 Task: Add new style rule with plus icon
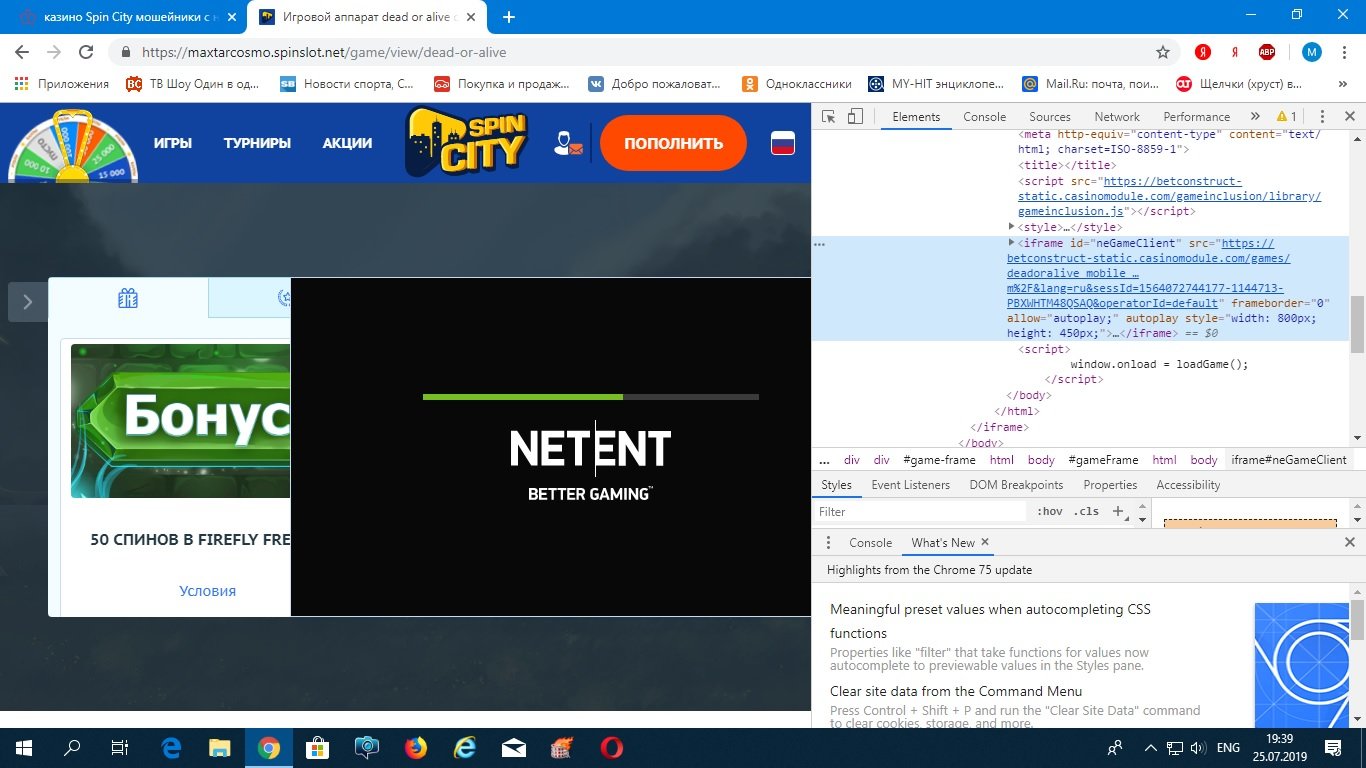(1118, 511)
